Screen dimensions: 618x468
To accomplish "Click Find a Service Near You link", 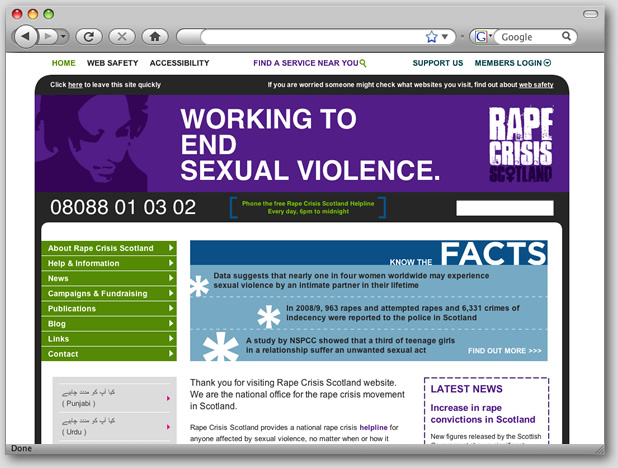I will pyautogui.click(x=309, y=63).
